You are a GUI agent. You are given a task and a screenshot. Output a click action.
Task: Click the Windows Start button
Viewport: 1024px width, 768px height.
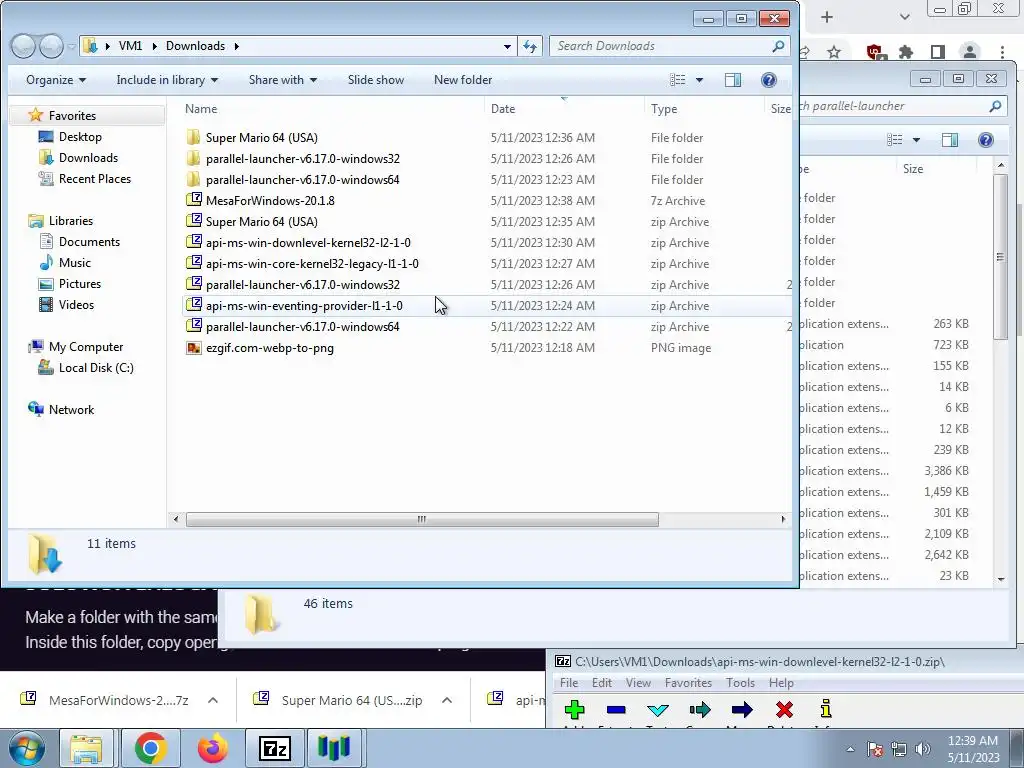(26, 748)
